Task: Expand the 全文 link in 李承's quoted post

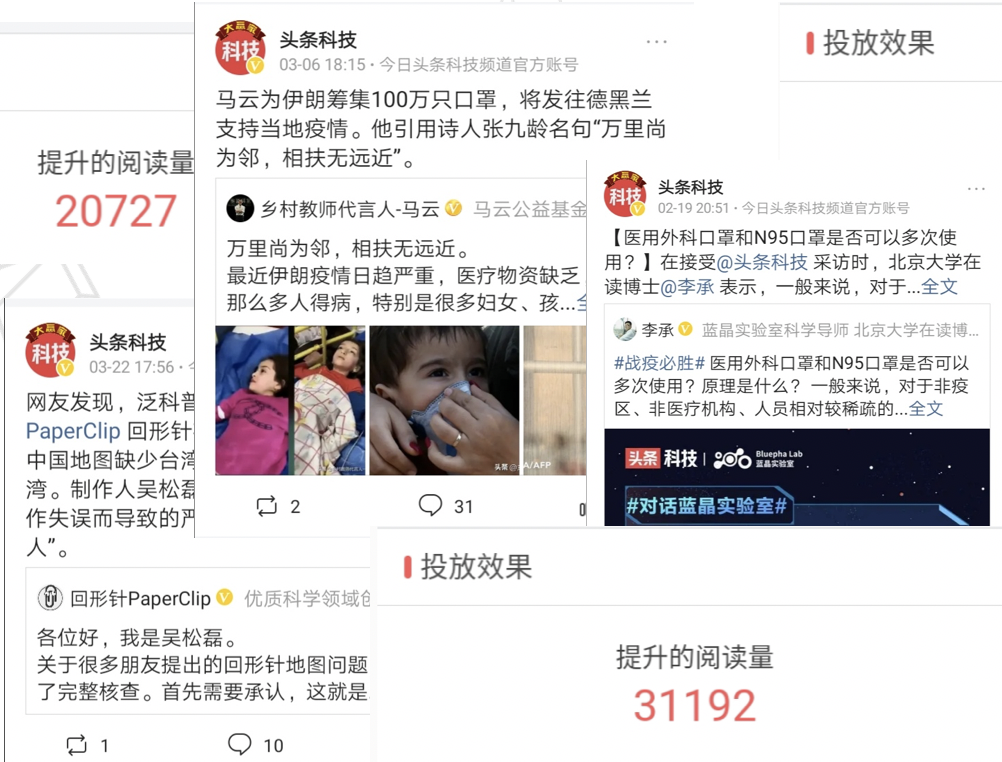Action: click(925, 408)
